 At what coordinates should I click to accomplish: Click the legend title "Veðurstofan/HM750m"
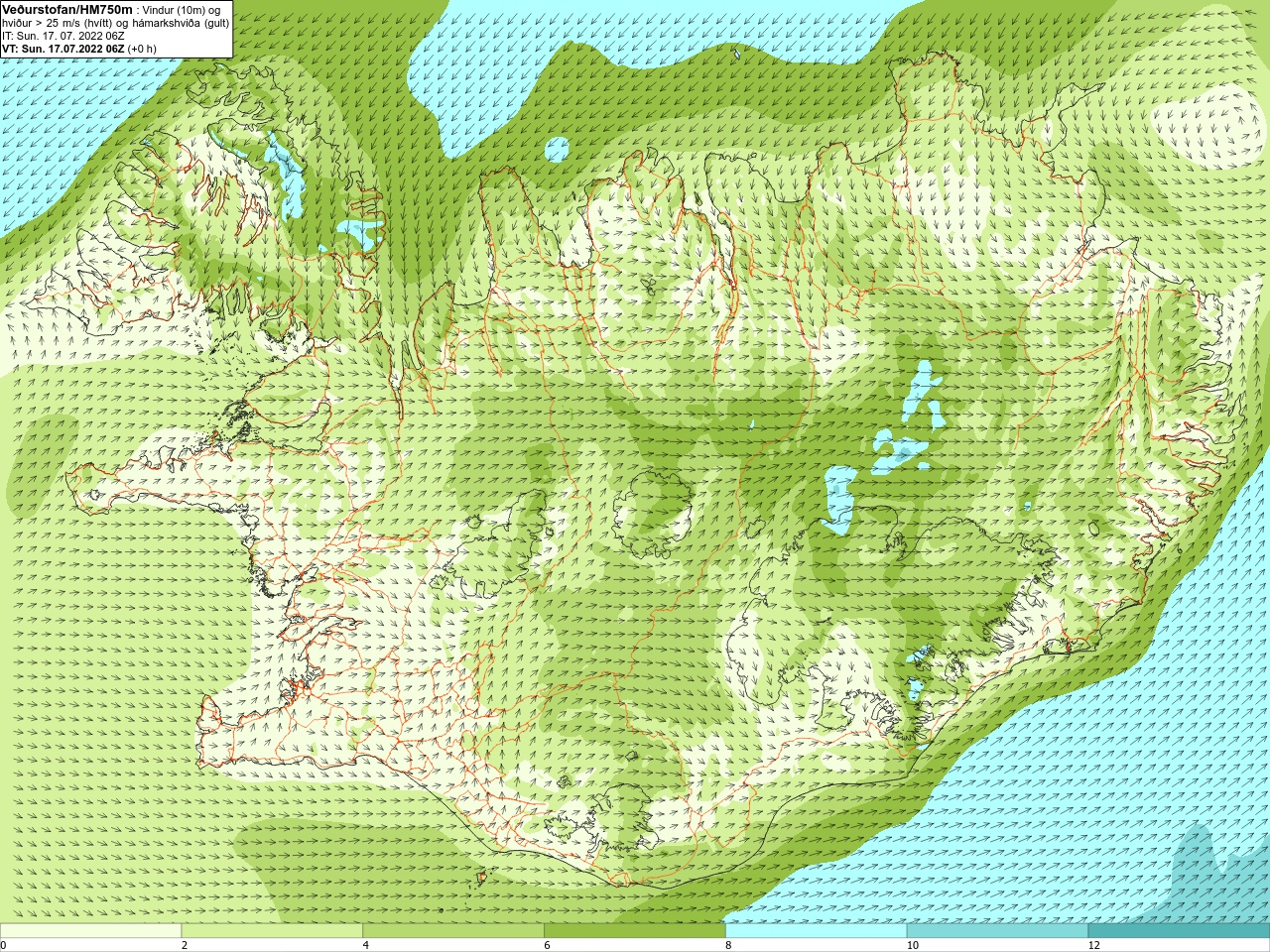67,10
